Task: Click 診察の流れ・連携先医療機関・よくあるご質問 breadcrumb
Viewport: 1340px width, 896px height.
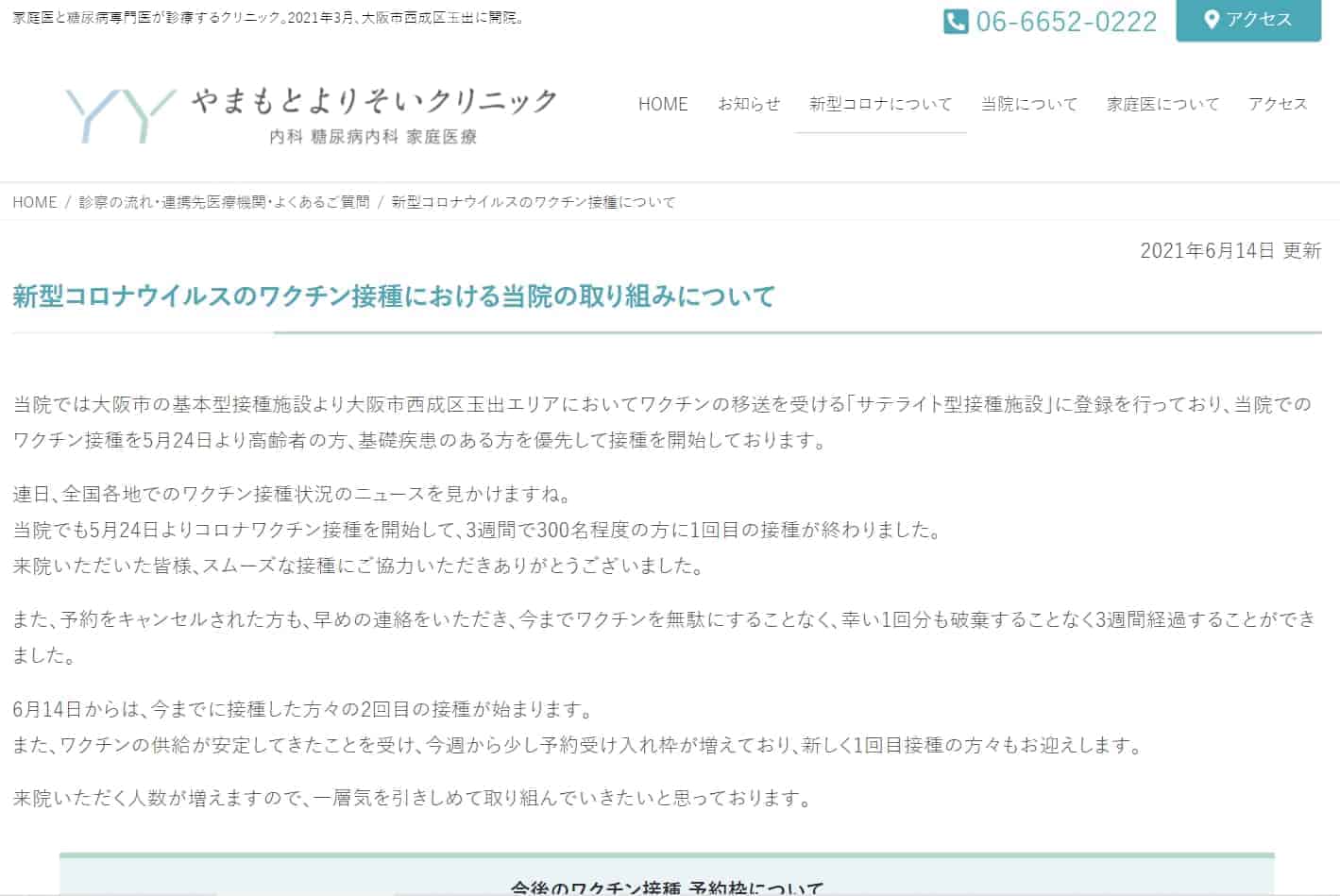Action: [225, 202]
